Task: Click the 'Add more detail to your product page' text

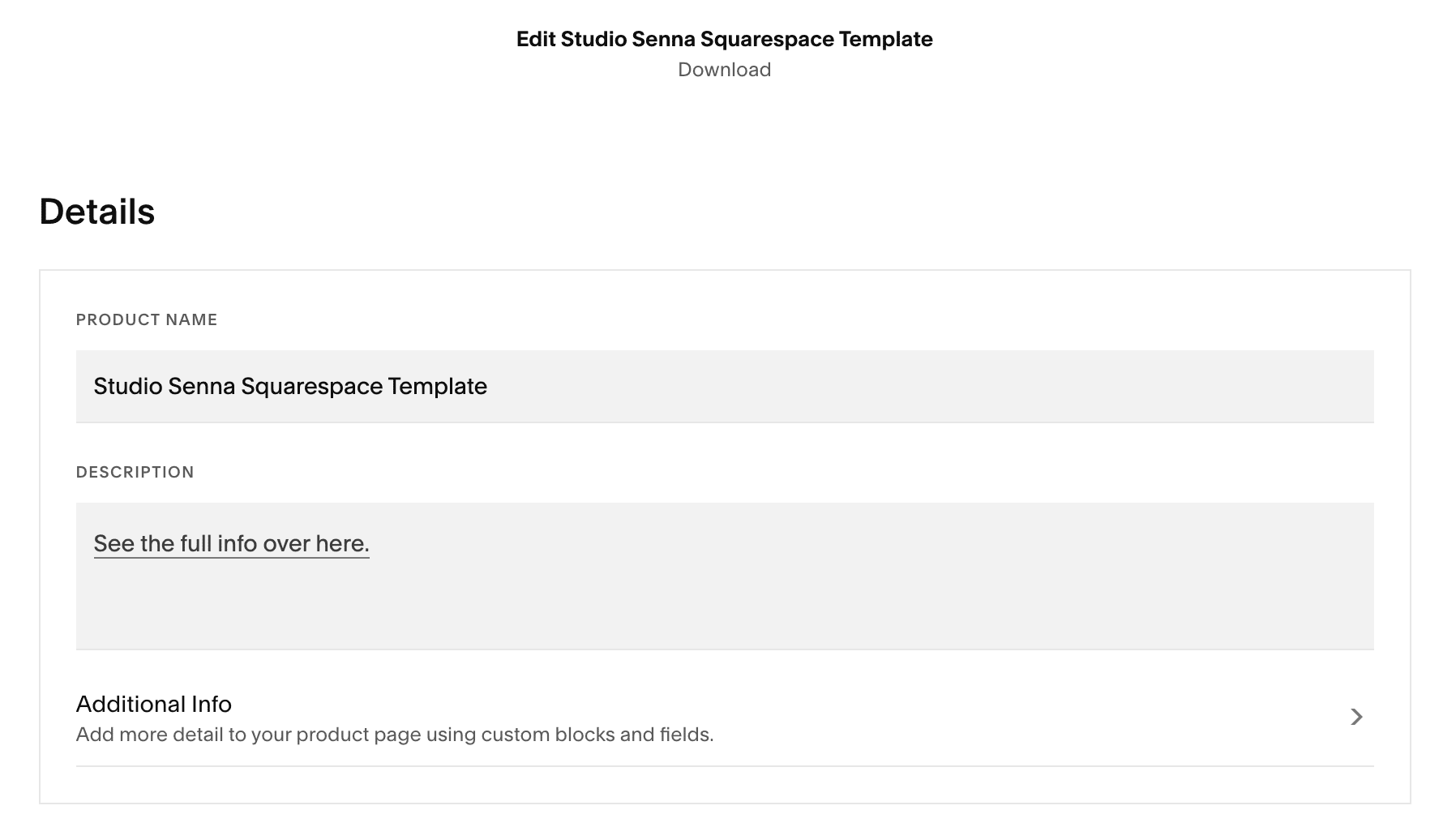Action: [x=276, y=735]
